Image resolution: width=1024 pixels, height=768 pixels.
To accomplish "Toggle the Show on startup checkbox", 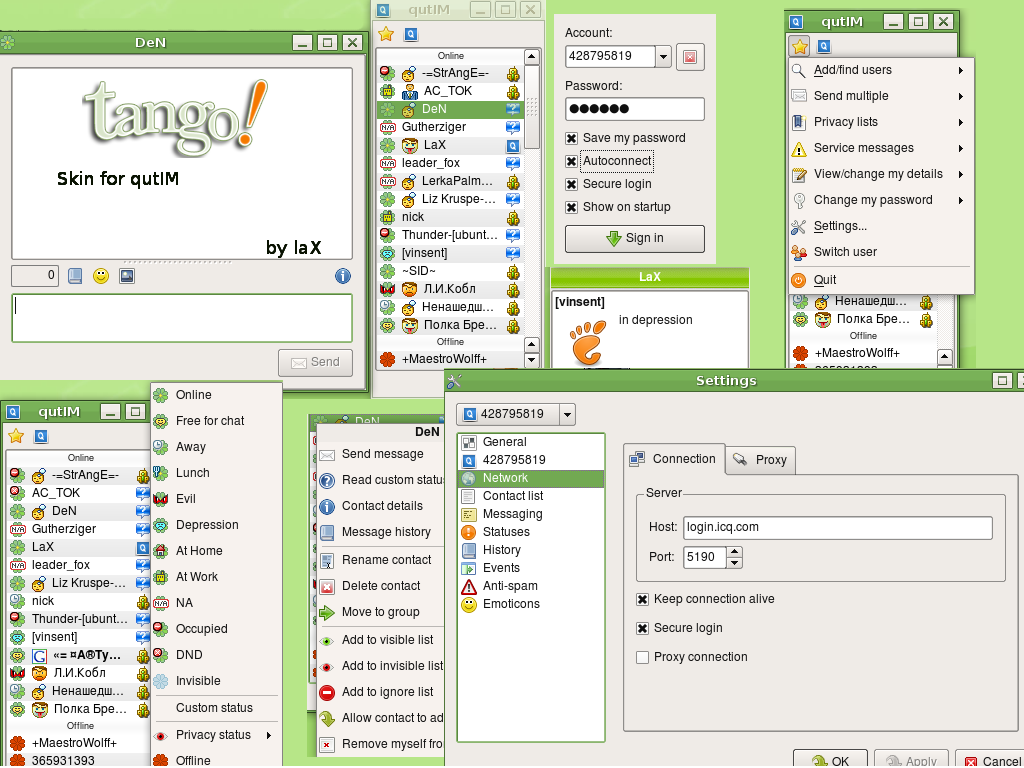I will pos(571,208).
